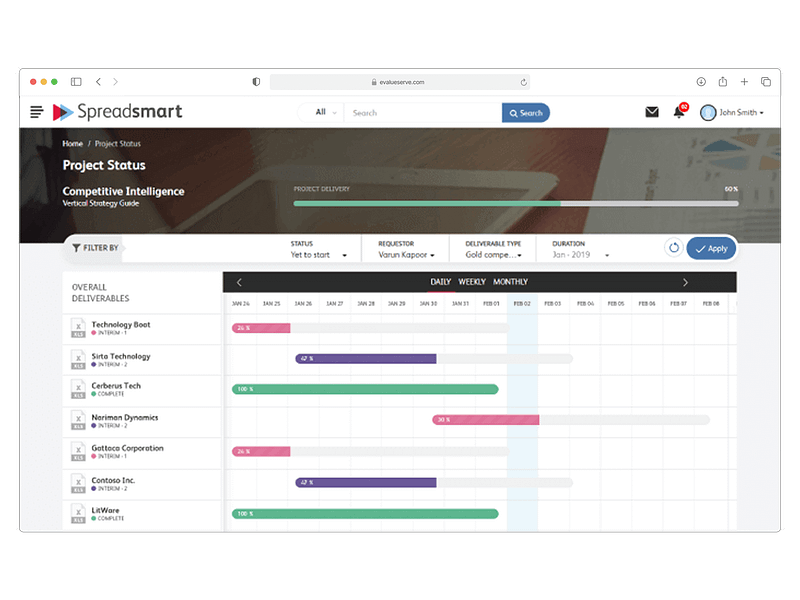Click the Technology Boat XLS file icon

click(77, 328)
